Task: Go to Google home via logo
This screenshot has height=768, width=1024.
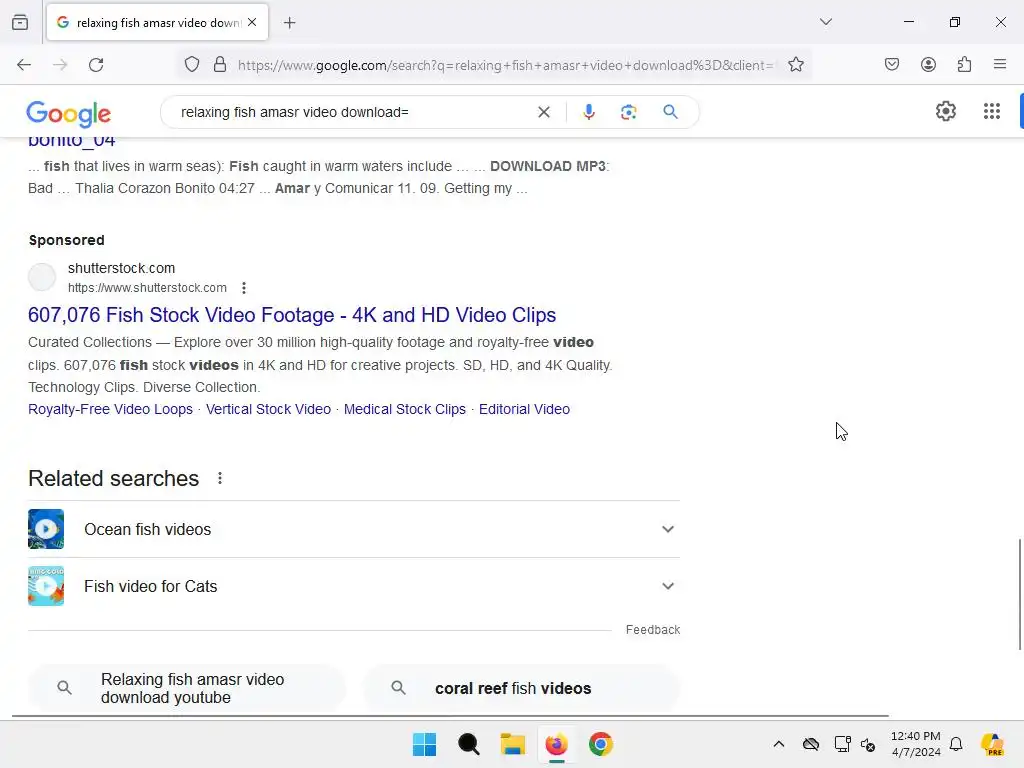Action: click(x=69, y=114)
